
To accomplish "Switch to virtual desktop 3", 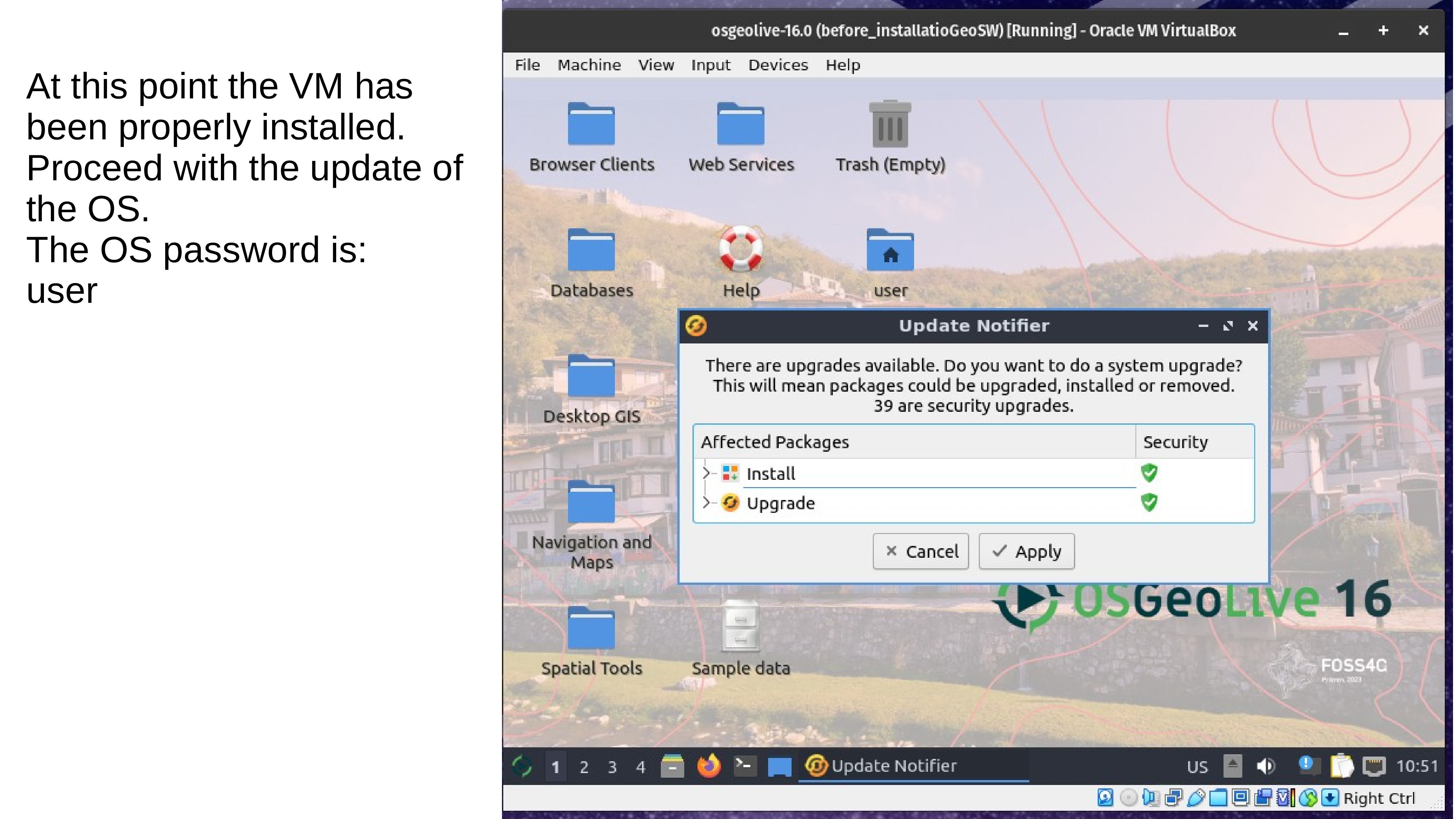I will tap(612, 767).
